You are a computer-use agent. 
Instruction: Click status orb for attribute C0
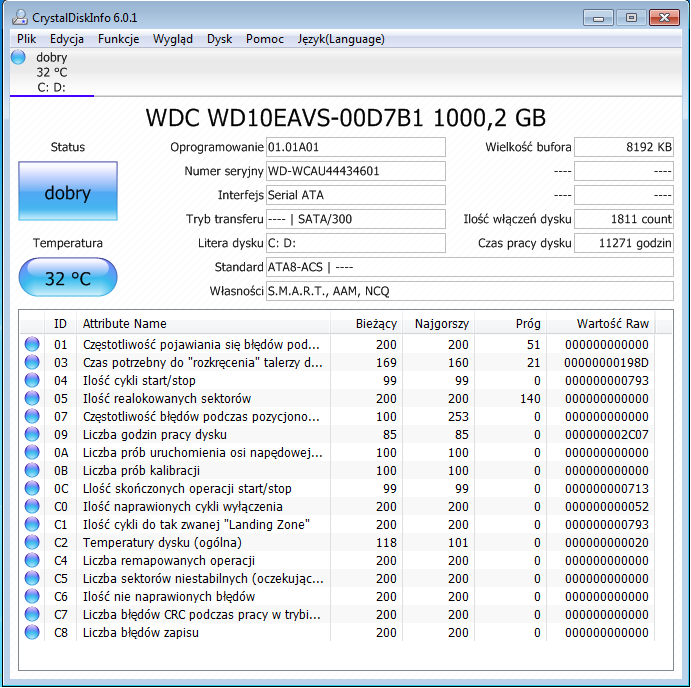coord(32,506)
